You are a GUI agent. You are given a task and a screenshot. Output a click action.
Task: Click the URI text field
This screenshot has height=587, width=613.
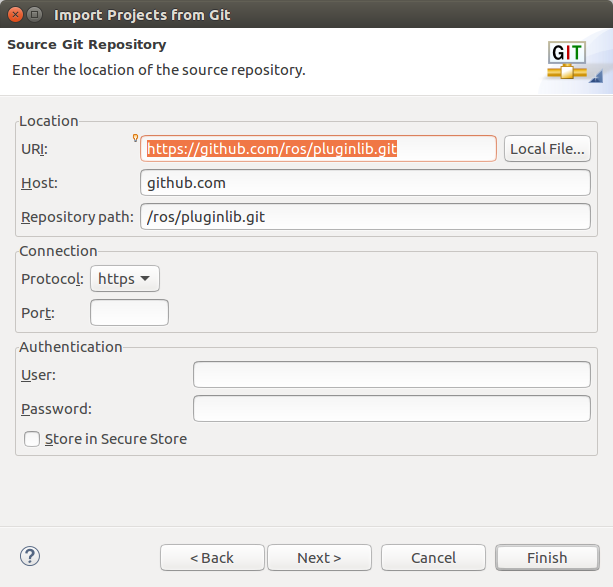point(318,149)
